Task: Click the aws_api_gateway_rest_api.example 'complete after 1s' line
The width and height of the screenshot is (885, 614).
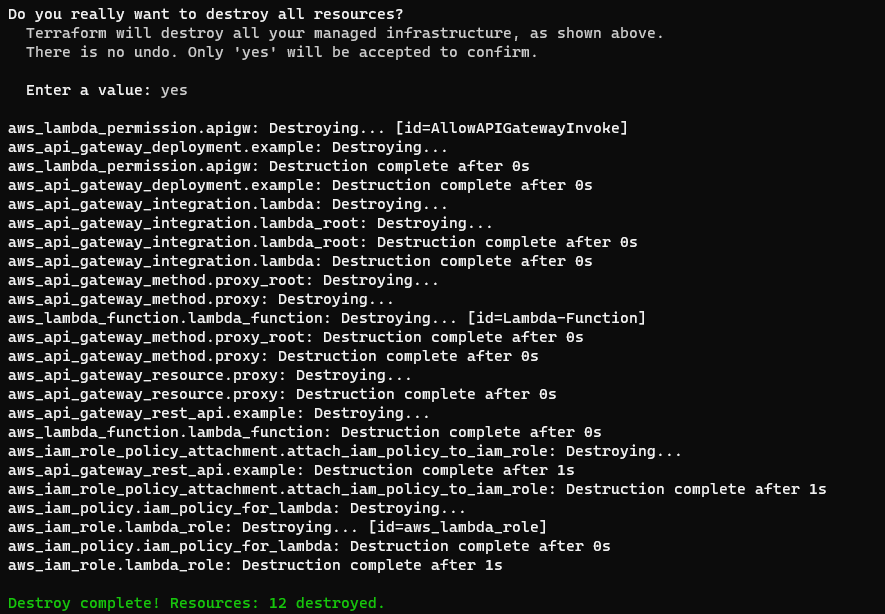Action: [291, 470]
